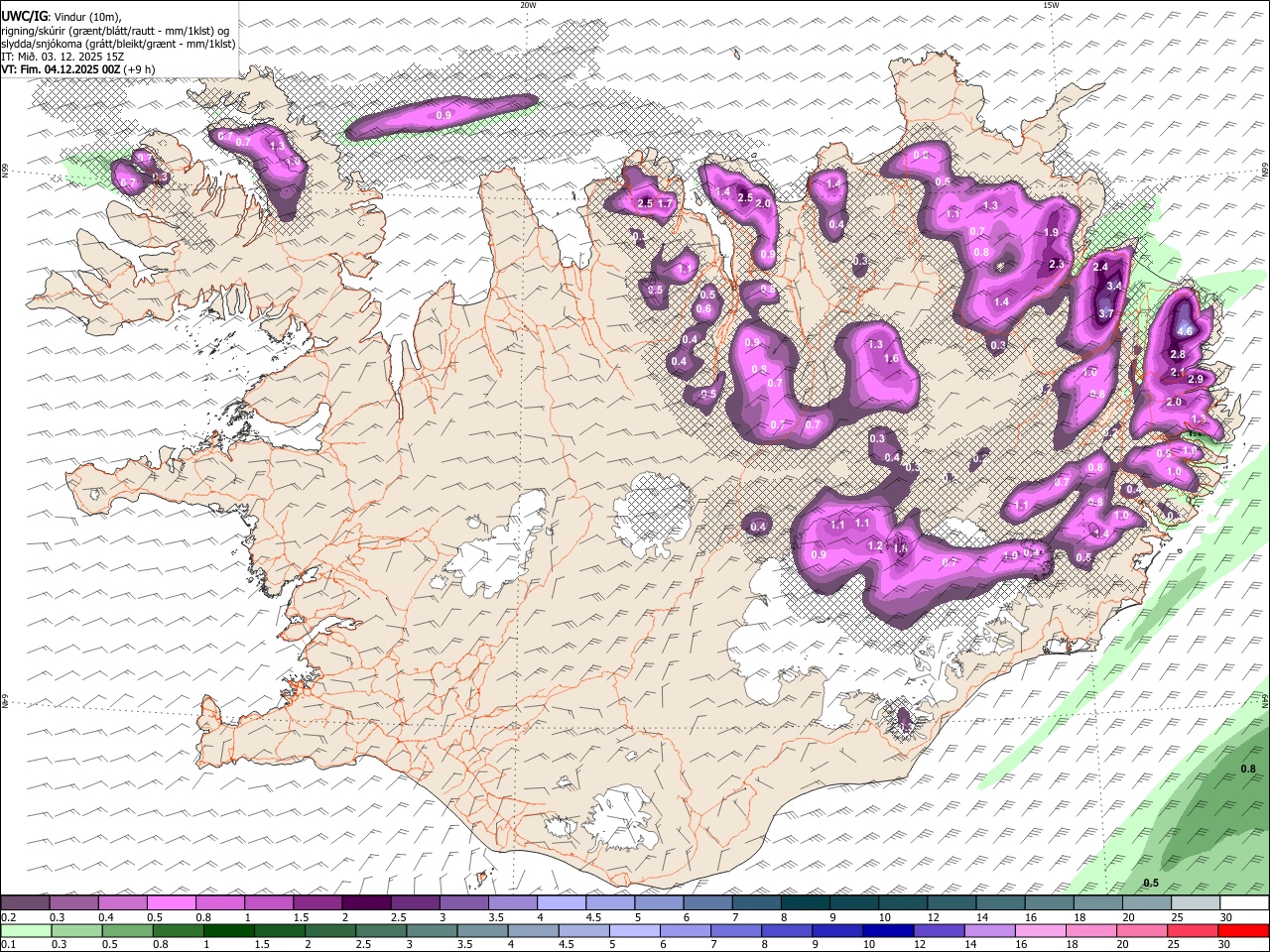Click the palest green 0.1–0.3 swatch in bottom legend
Image resolution: width=1270 pixels, height=952 pixels.
pos(26,931)
